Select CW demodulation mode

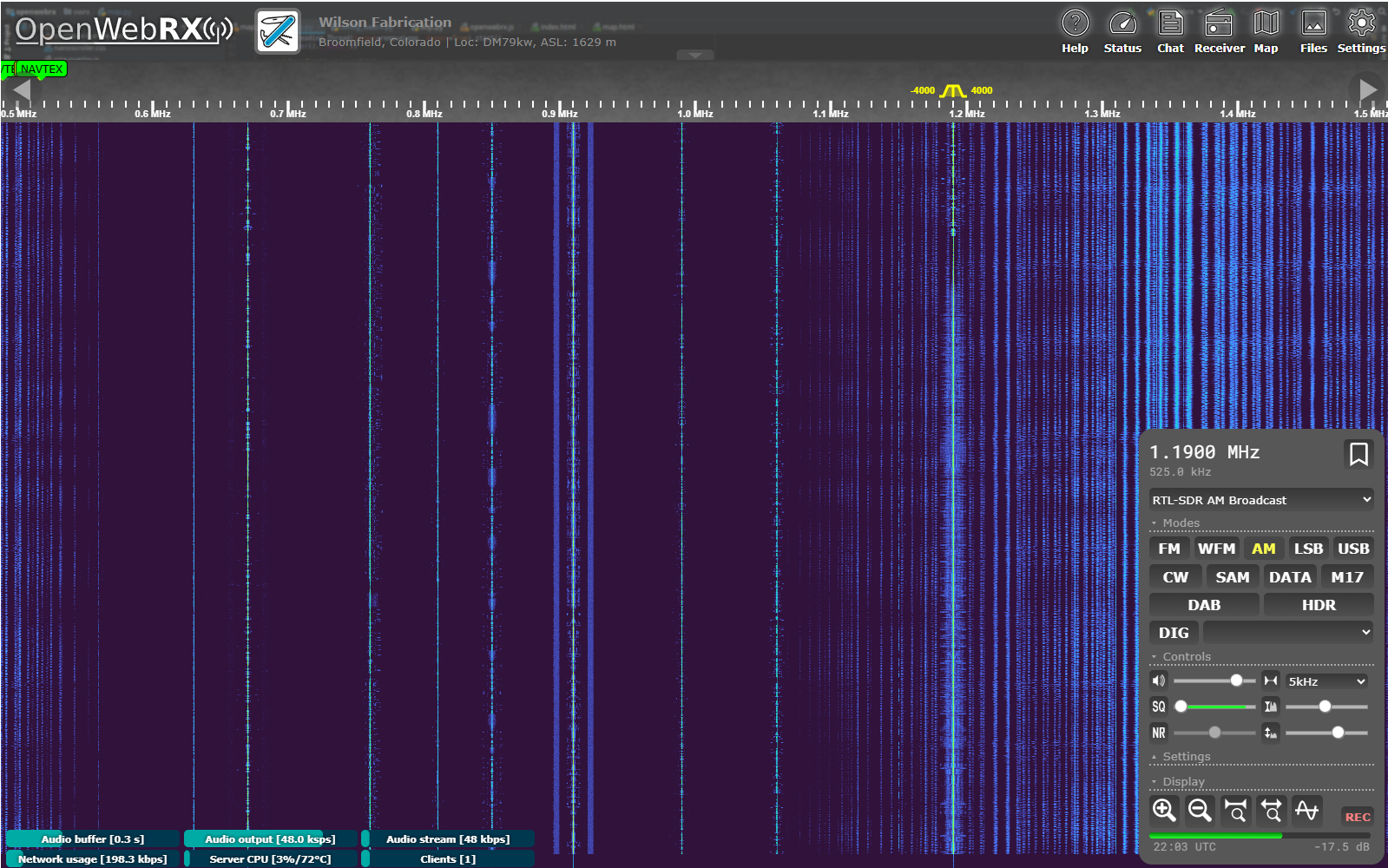click(1175, 577)
